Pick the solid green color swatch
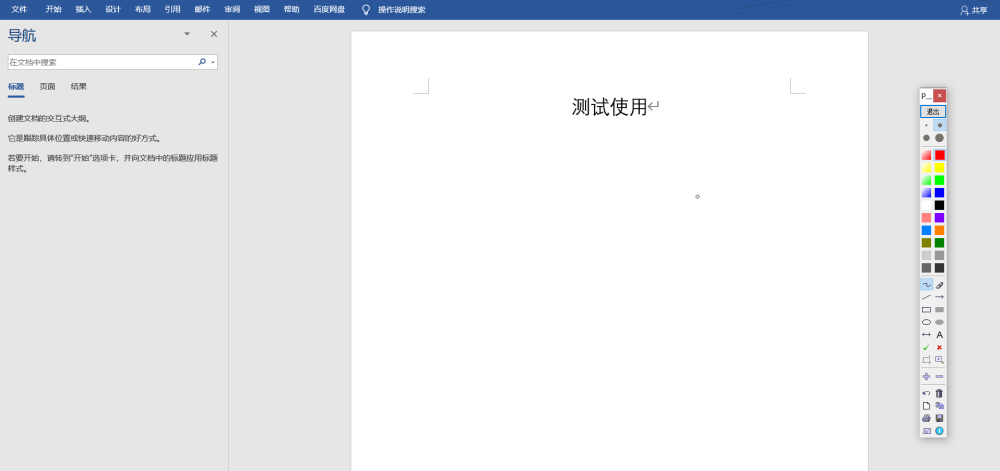The image size is (1000, 471). click(x=939, y=180)
